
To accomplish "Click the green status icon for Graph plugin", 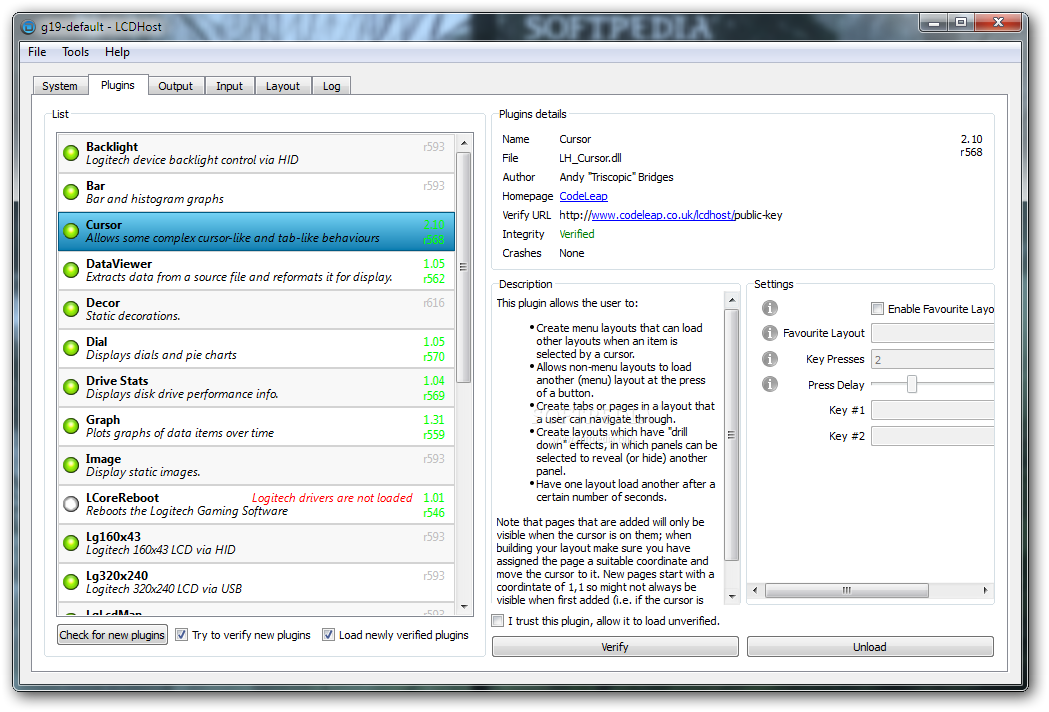I will click(71, 426).
